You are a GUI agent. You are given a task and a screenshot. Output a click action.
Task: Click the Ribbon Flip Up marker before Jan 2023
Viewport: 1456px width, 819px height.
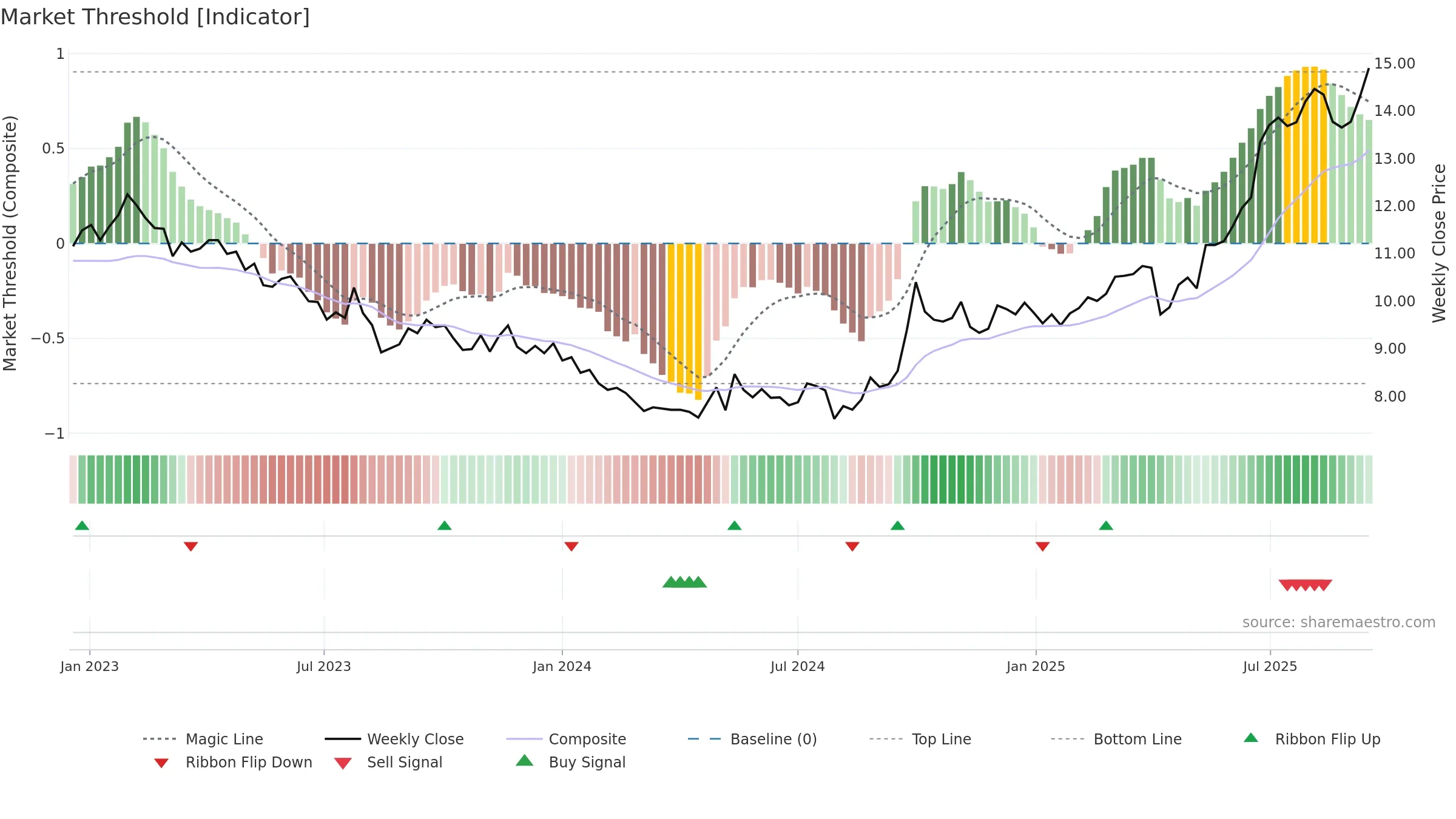click(x=82, y=525)
